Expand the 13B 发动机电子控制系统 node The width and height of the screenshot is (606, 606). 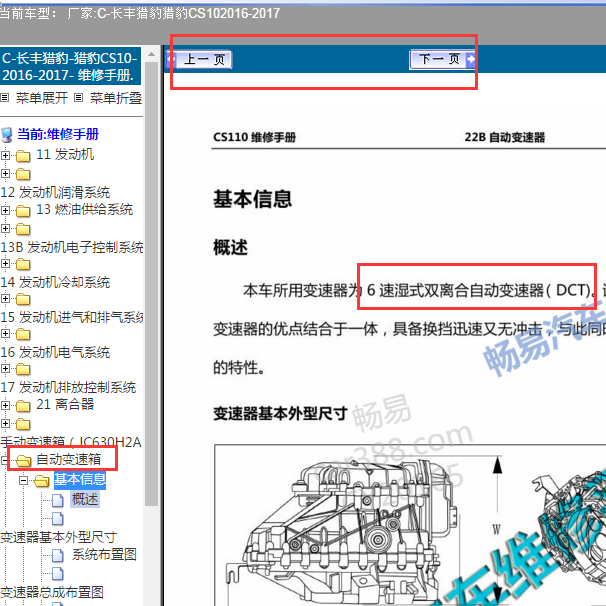5,228
